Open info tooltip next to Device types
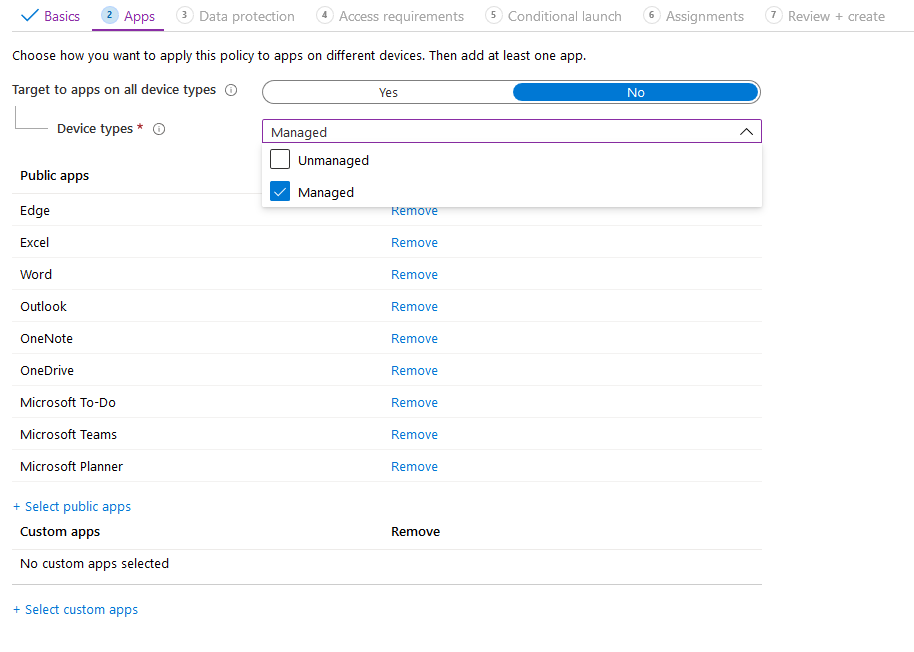This screenshot has width=914, height=652. [159, 129]
